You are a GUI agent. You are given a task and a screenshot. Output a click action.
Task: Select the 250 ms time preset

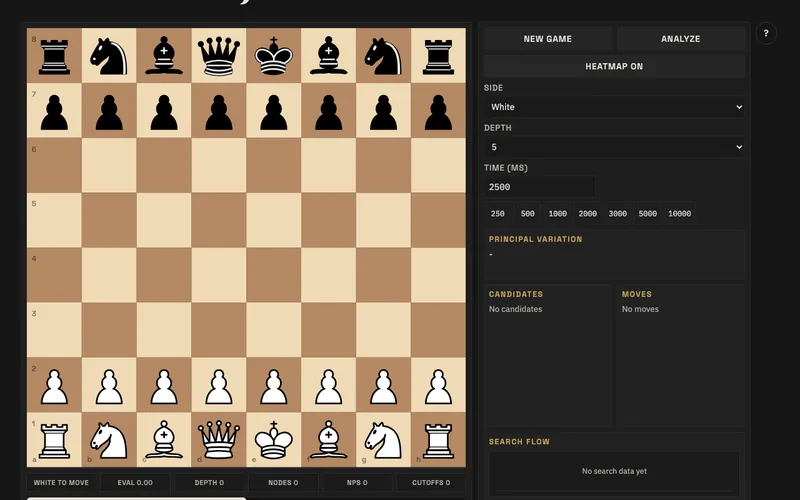pos(497,214)
